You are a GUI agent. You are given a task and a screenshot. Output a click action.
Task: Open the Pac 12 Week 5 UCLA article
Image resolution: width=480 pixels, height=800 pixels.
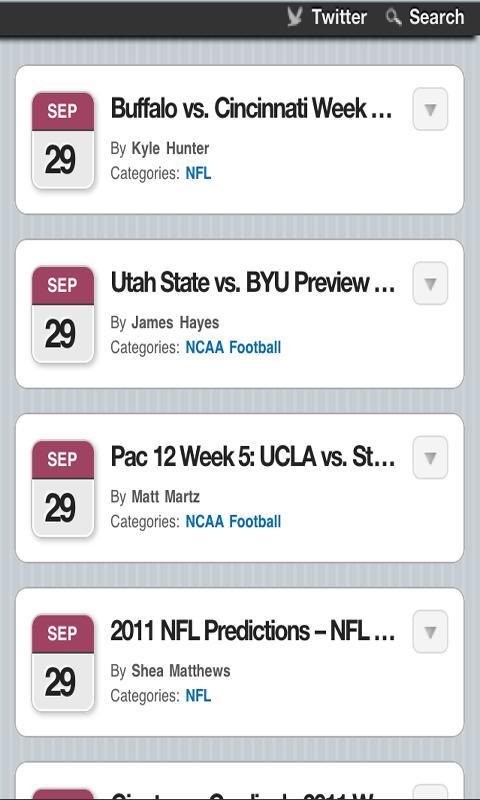pos(252,457)
